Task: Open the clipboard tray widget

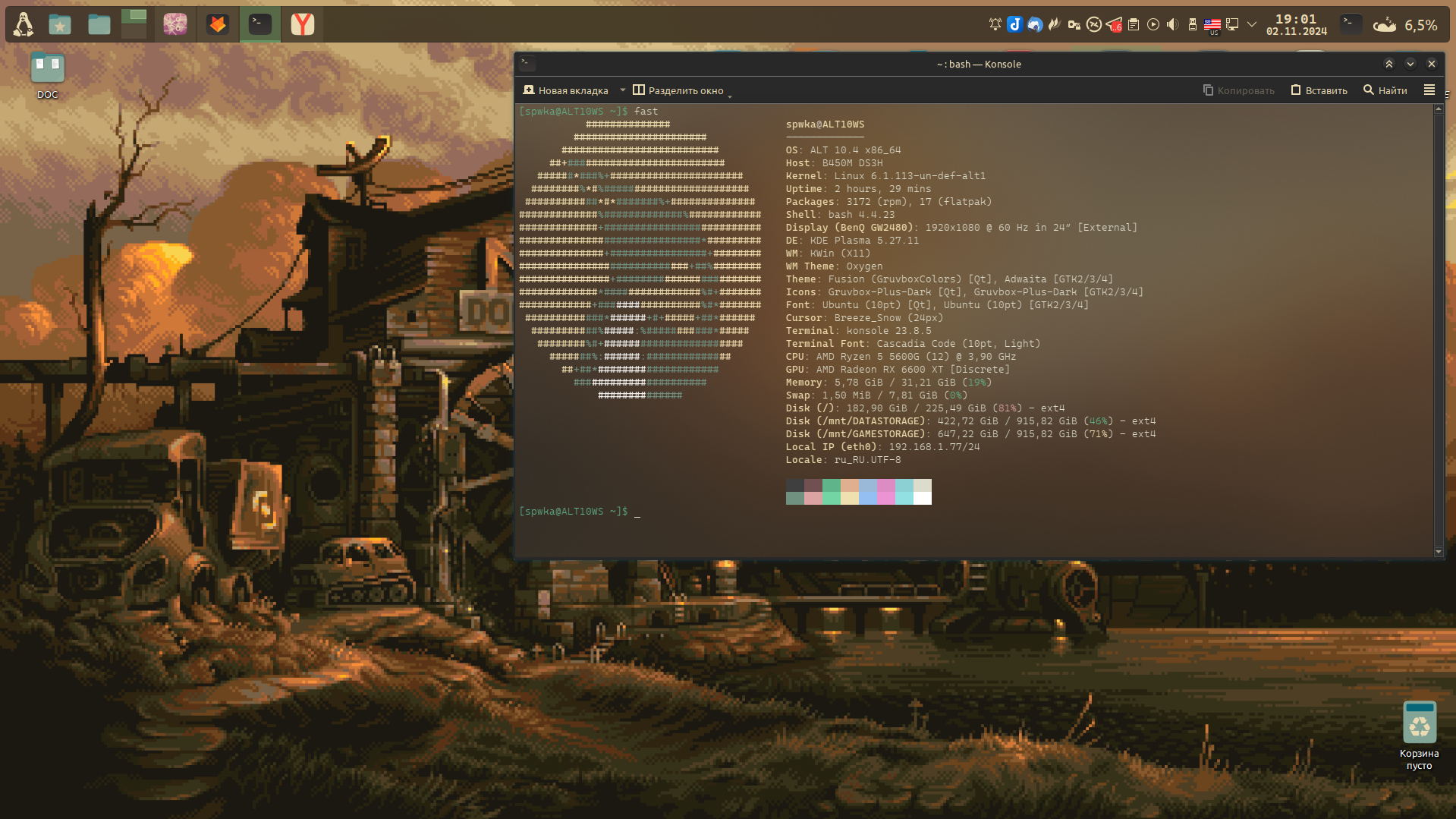Action: coord(1133,24)
